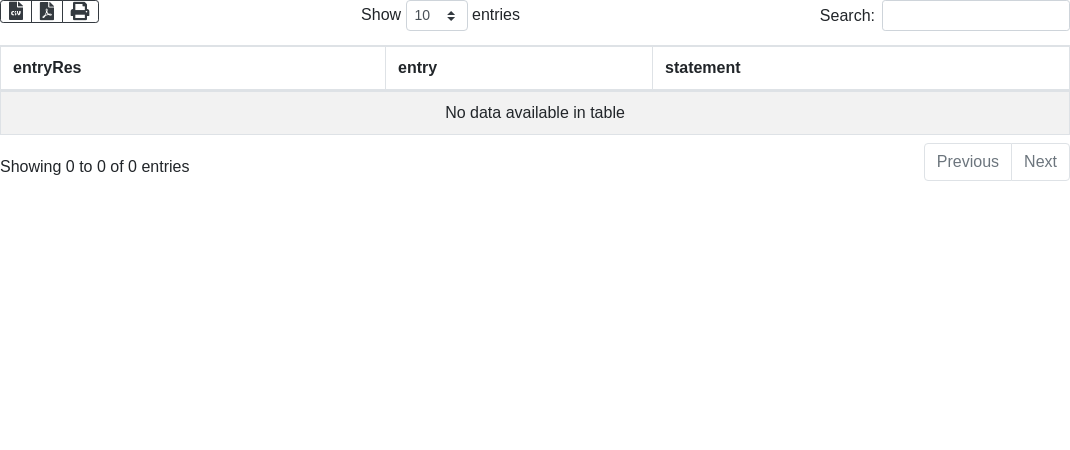This screenshot has height=450, width=1070.
Task: Print the table using the printer icon
Action: (80, 11)
